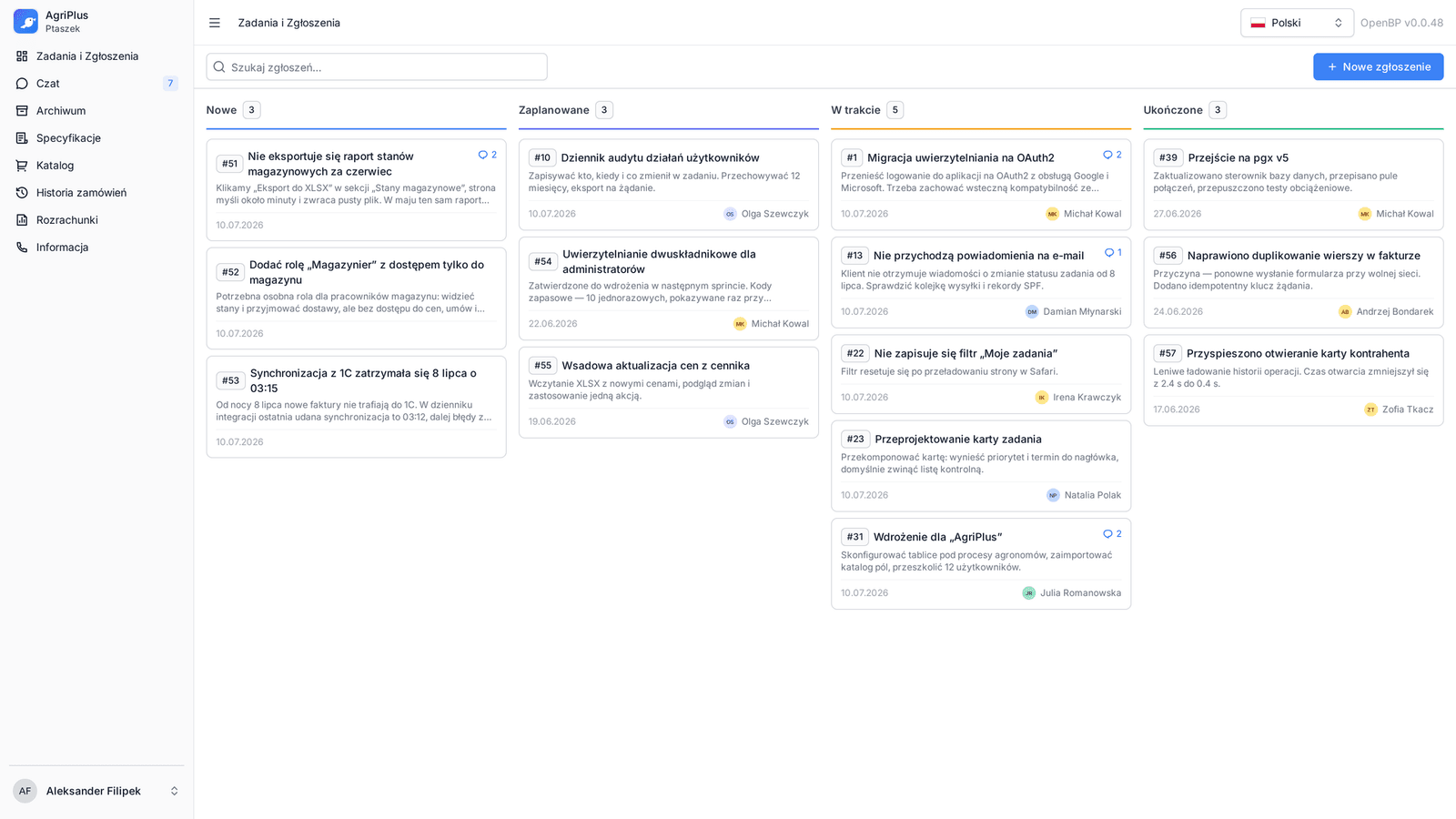Screen dimensions: 1456x819
Task: Open Zadania i Zgłoszenia in sidebar
Action: coord(96,56)
